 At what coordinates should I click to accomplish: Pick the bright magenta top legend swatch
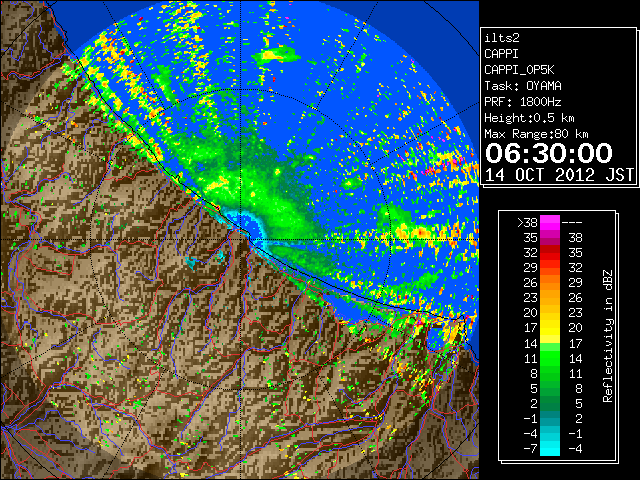pyautogui.click(x=550, y=222)
